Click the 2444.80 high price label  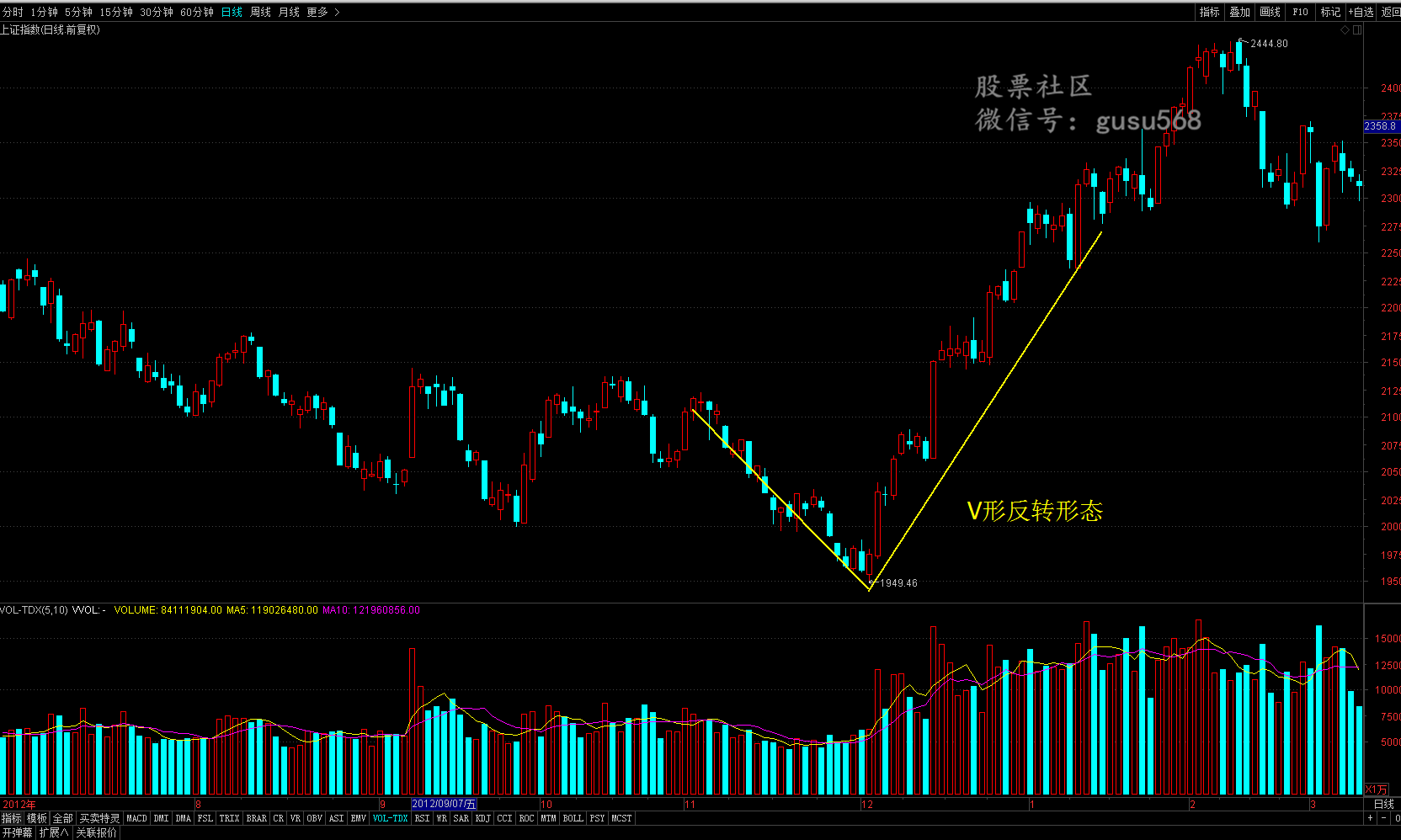[1269, 44]
